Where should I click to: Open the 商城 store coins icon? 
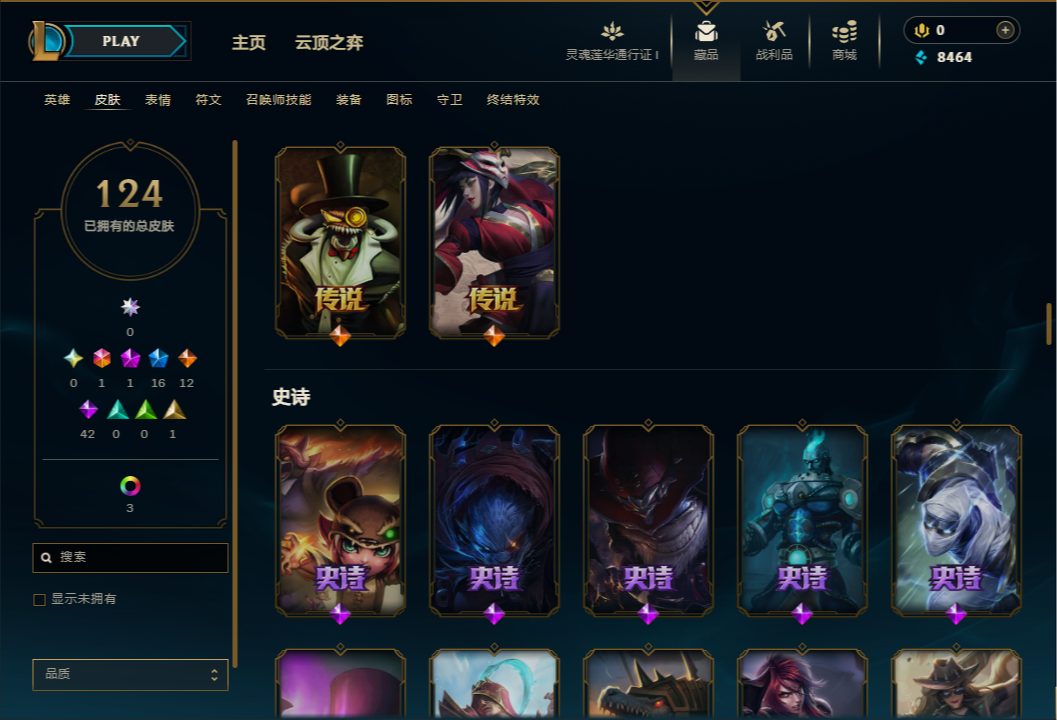click(x=844, y=32)
